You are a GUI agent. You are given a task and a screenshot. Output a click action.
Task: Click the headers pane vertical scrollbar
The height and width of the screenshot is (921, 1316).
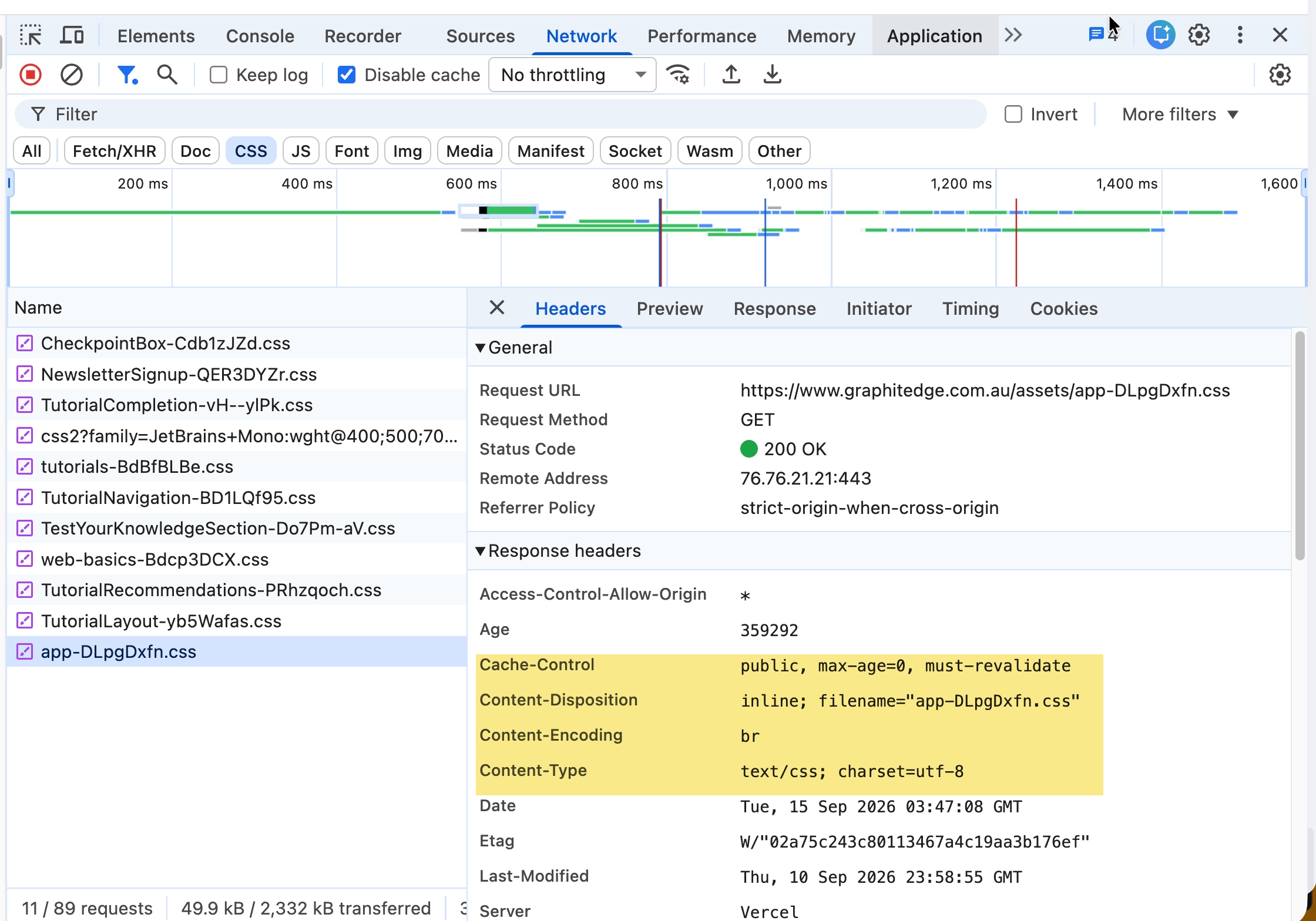pyautogui.click(x=1300, y=446)
